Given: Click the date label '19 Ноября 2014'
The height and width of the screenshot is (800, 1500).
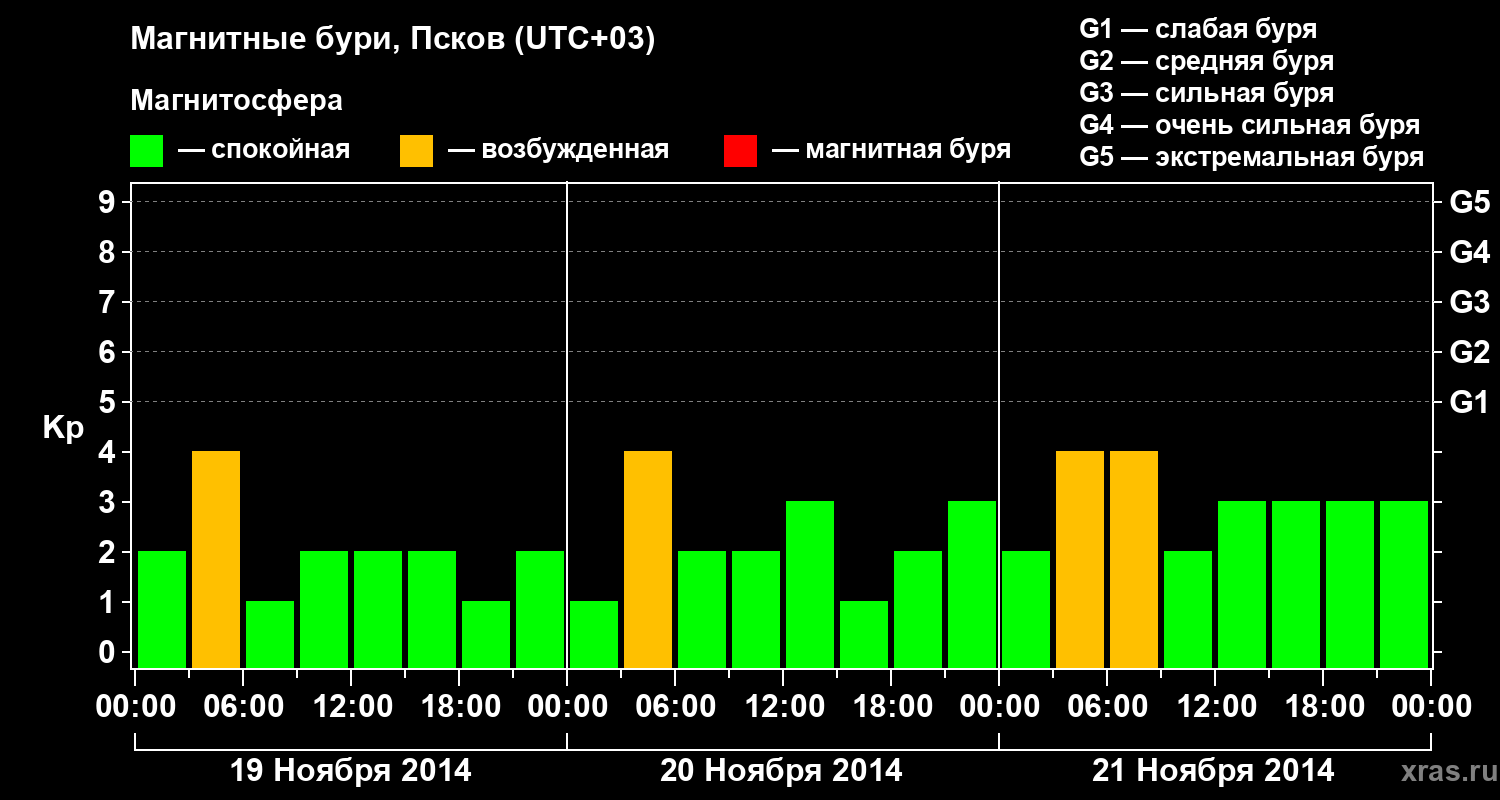Looking at the screenshot, I should click(x=350, y=771).
